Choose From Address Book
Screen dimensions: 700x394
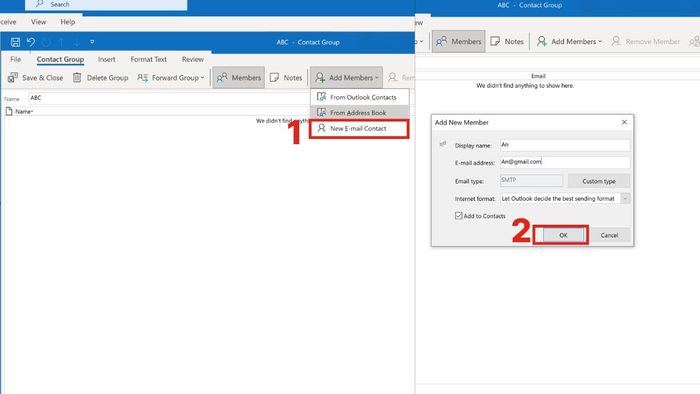pos(359,112)
